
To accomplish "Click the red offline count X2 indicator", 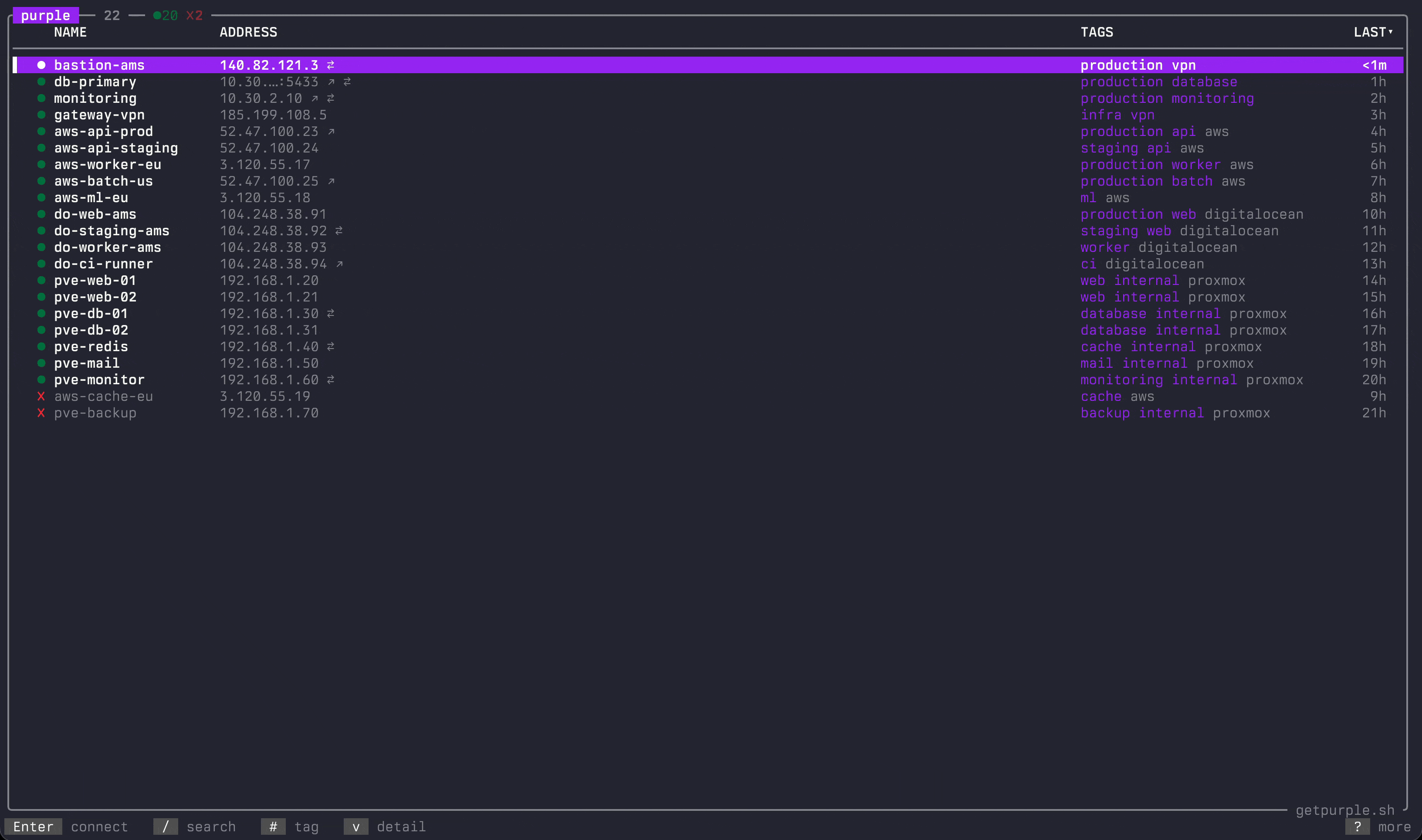I will point(194,15).
